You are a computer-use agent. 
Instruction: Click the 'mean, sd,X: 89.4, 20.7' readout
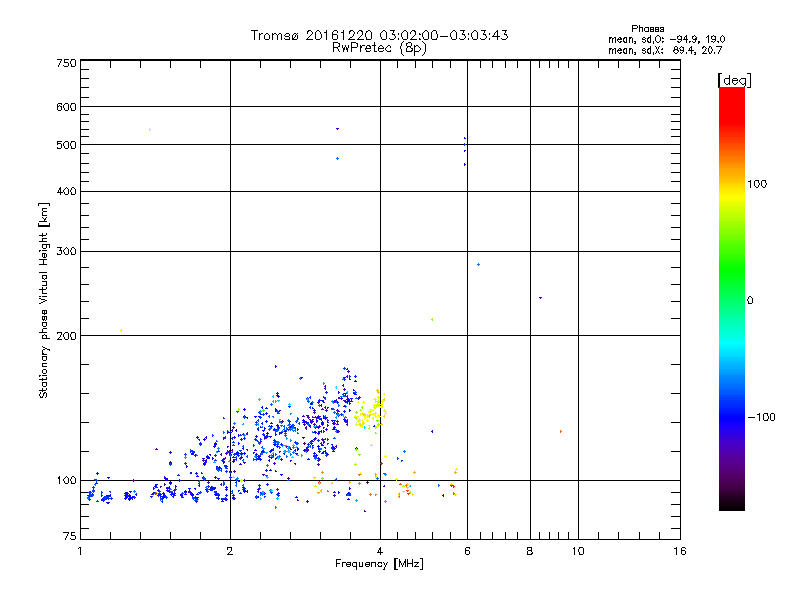pos(665,50)
